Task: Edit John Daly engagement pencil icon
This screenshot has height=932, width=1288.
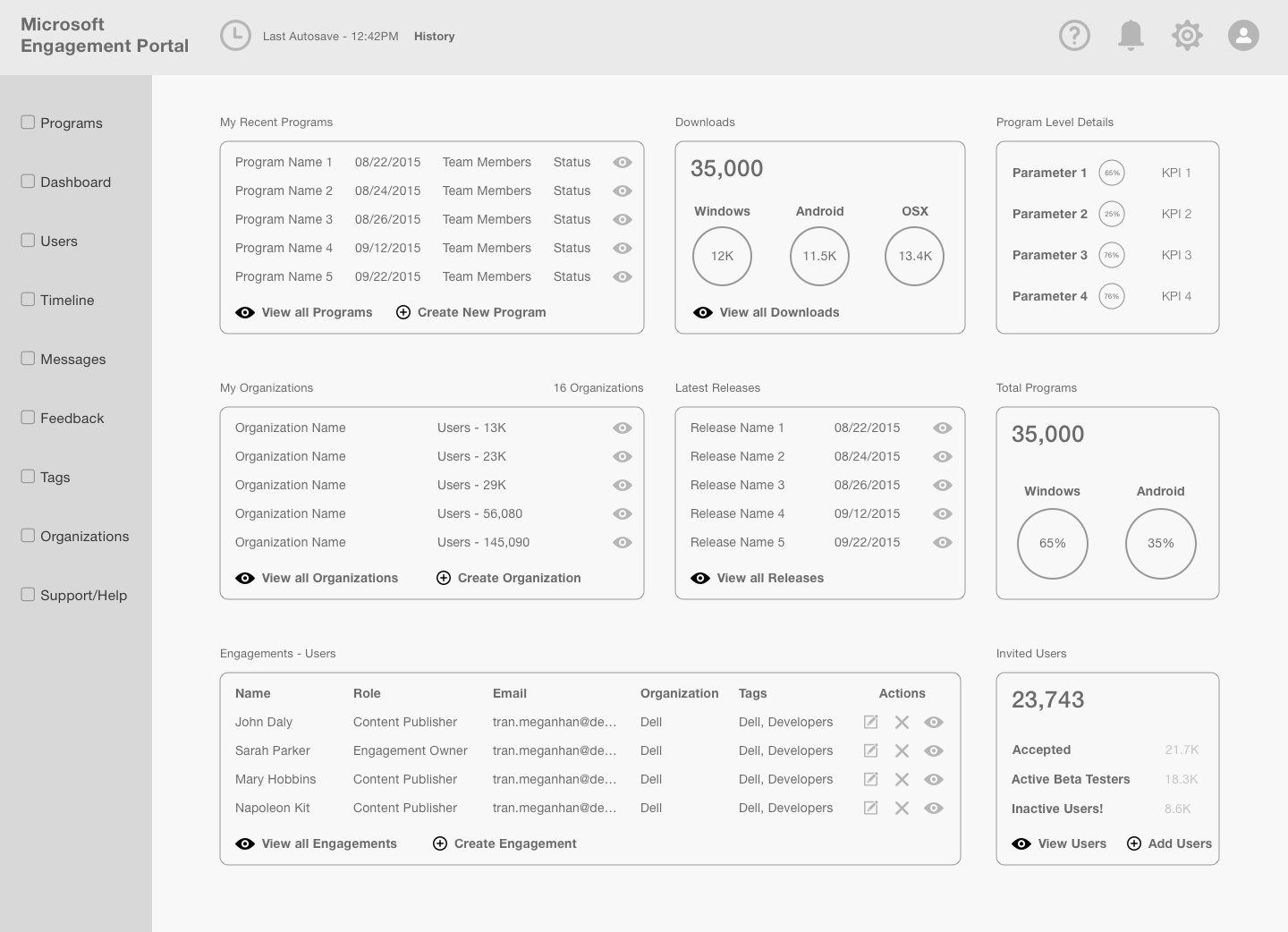Action: click(870, 722)
